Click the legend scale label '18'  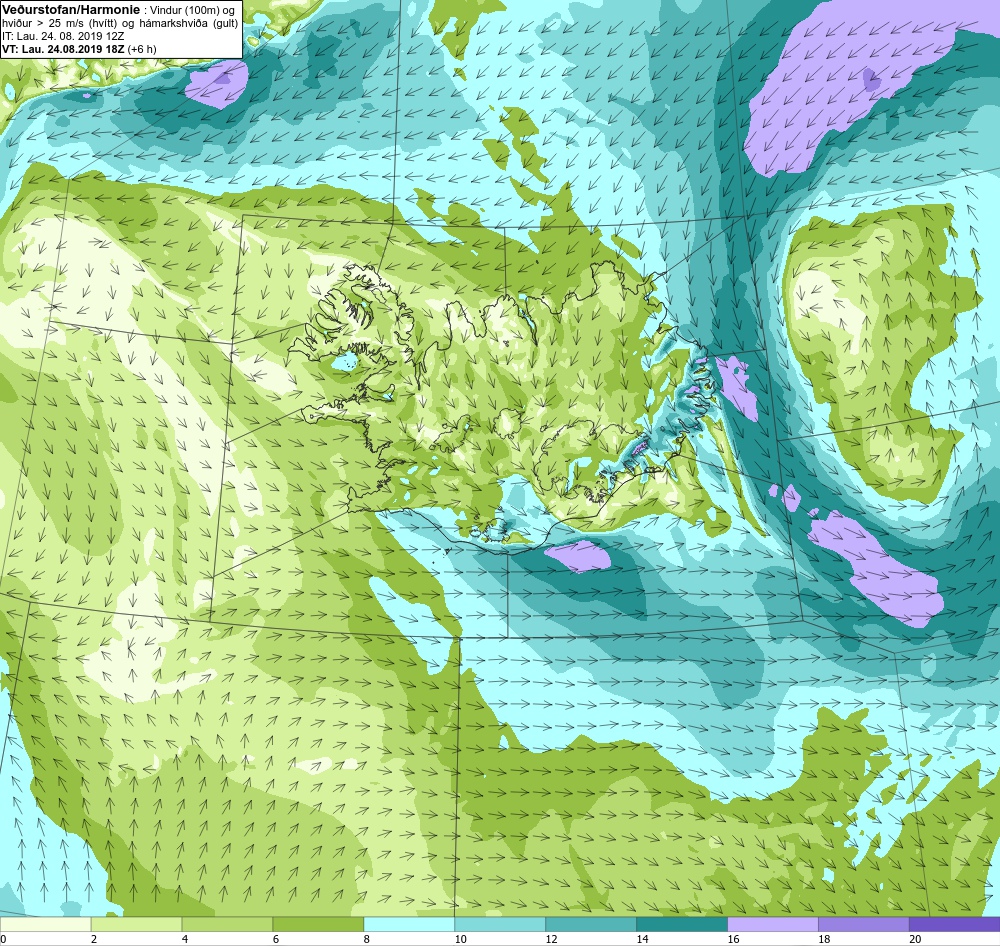[x=824, y=939]
